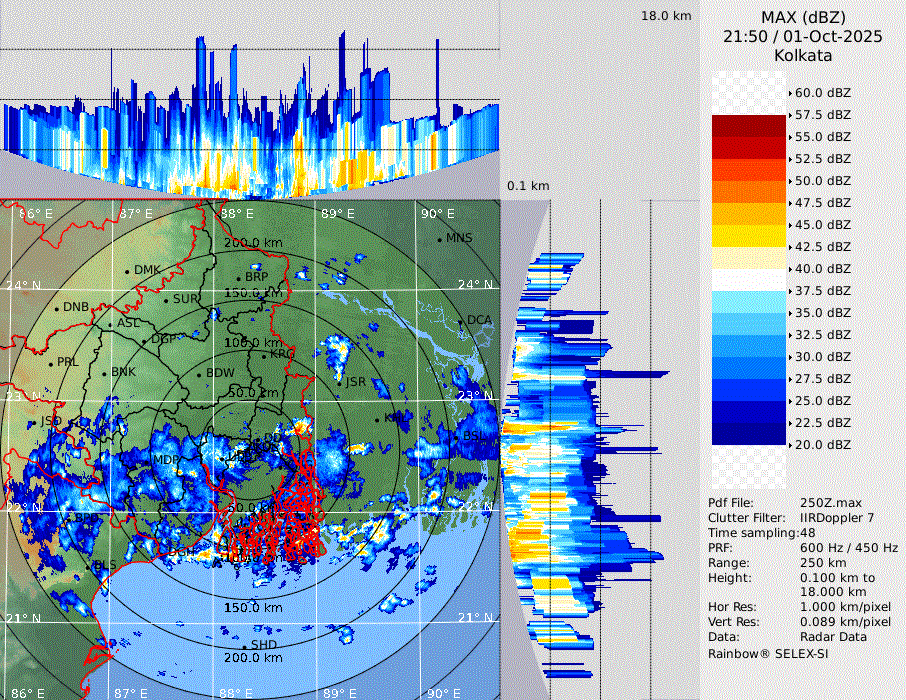
Task: Click the BDW station marker dot
Action: coord(199,375)
